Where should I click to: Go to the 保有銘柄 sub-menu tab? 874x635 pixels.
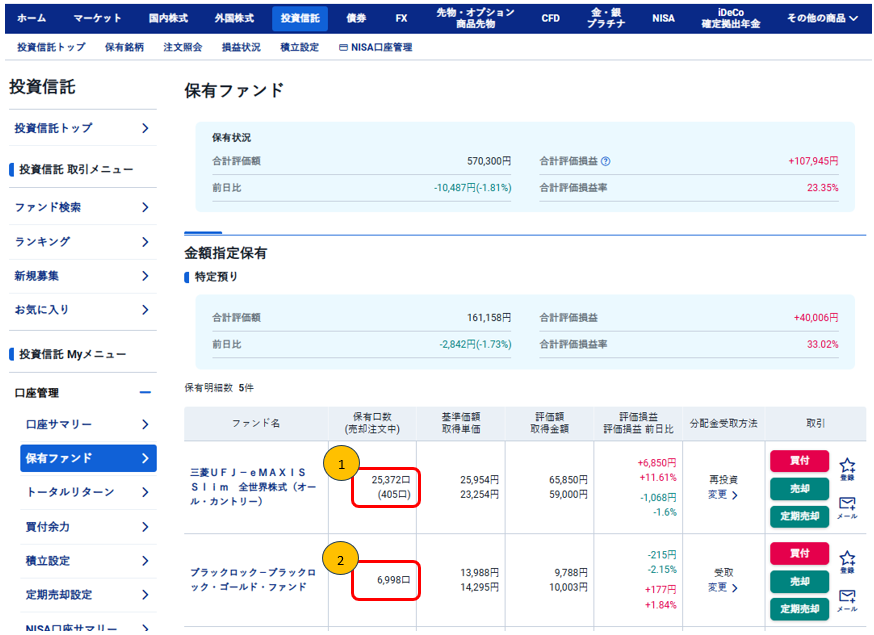tap(124, 47)
